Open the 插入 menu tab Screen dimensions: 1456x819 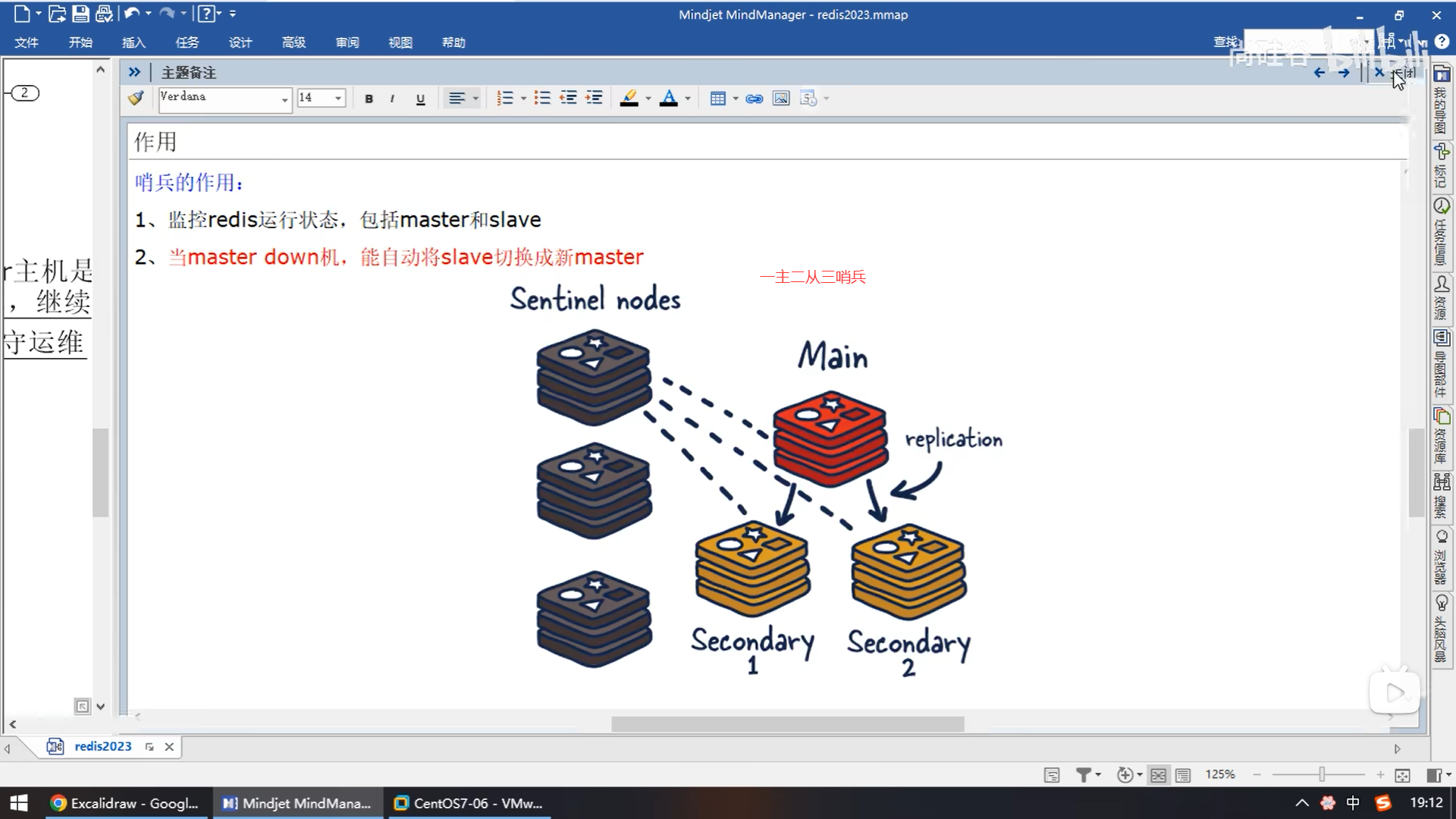tap(133, 42)
